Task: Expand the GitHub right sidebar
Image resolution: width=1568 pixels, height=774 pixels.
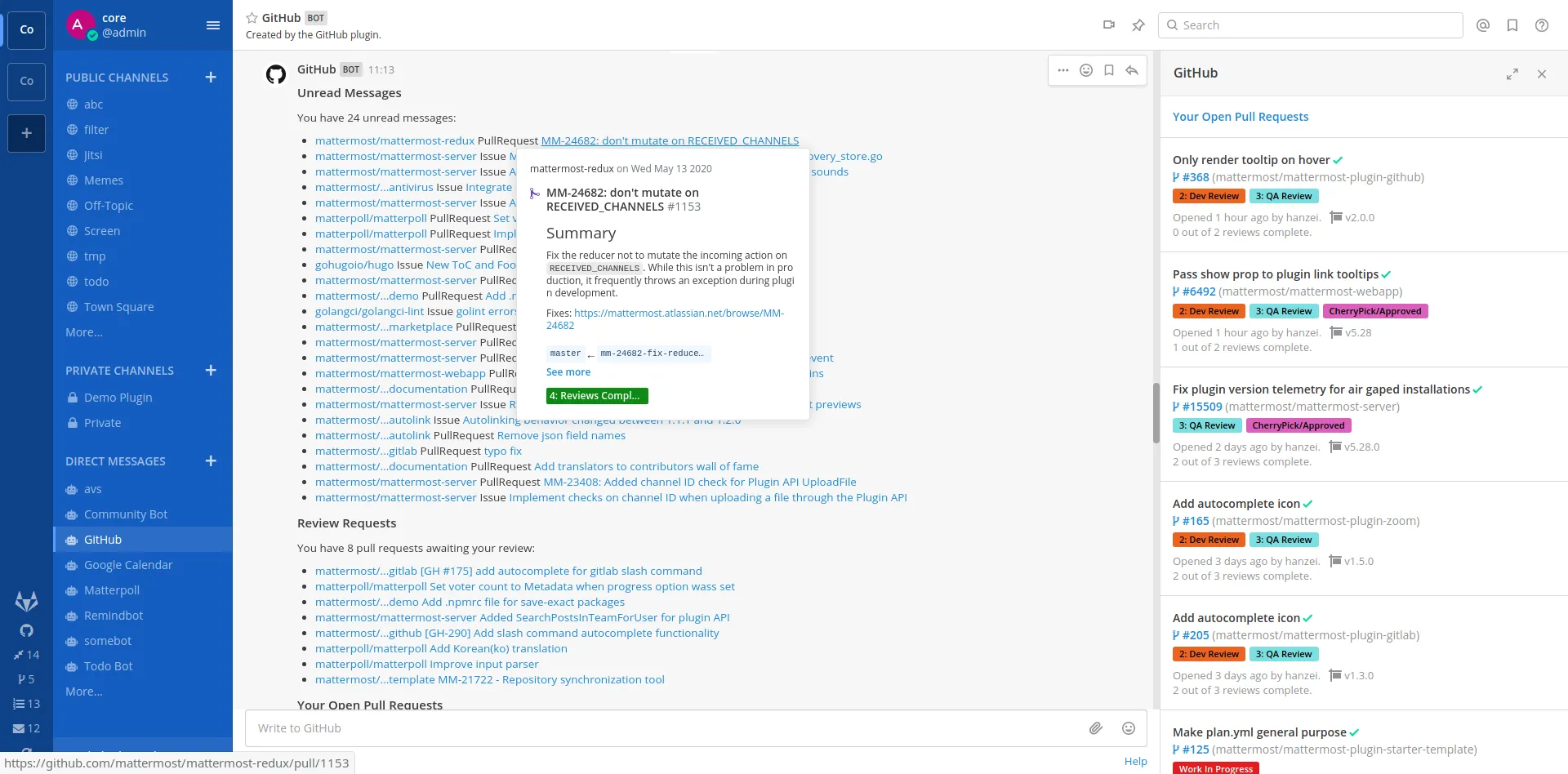Action: point(1512,73)
